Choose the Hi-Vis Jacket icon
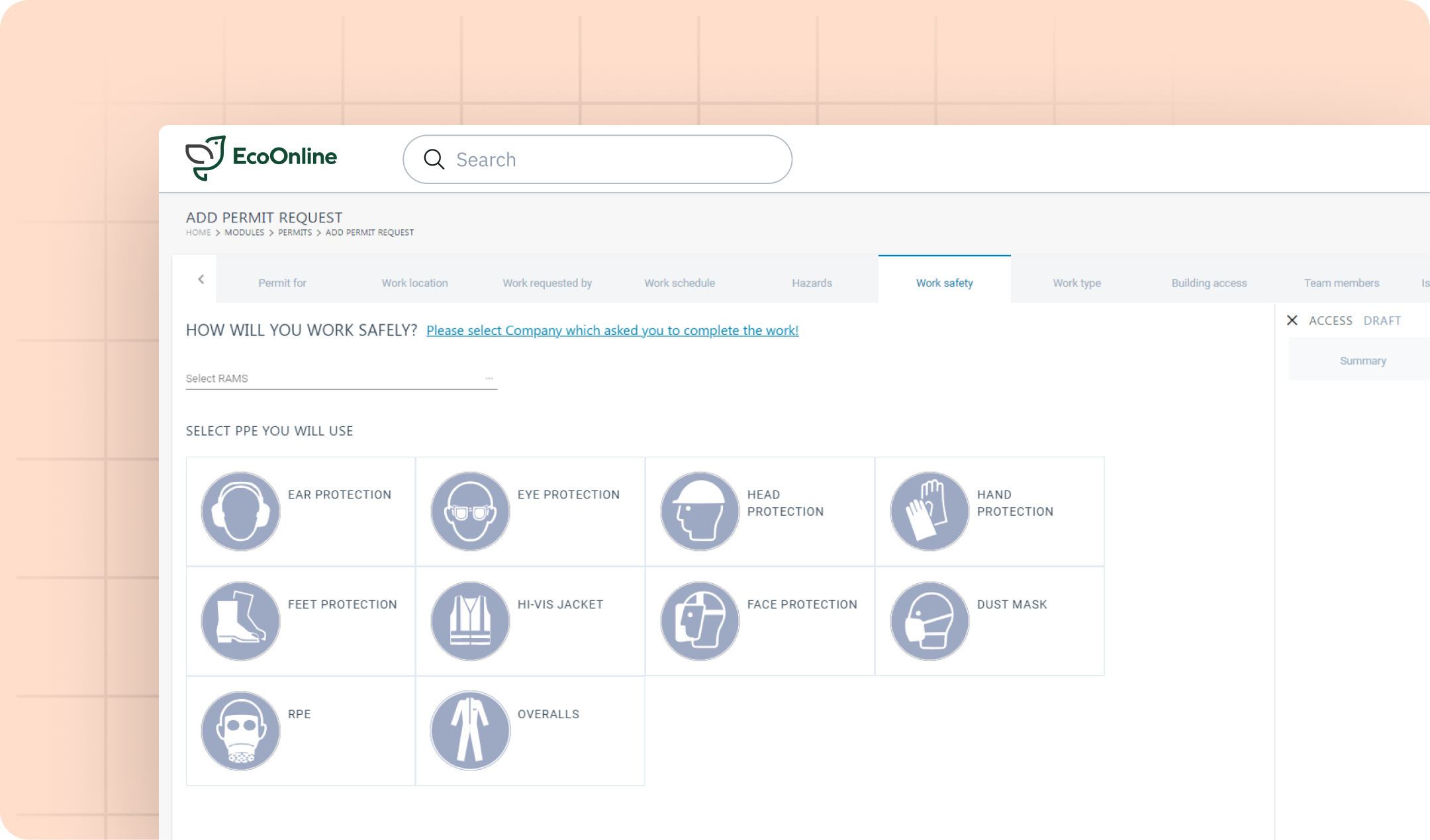 (470, 621)
